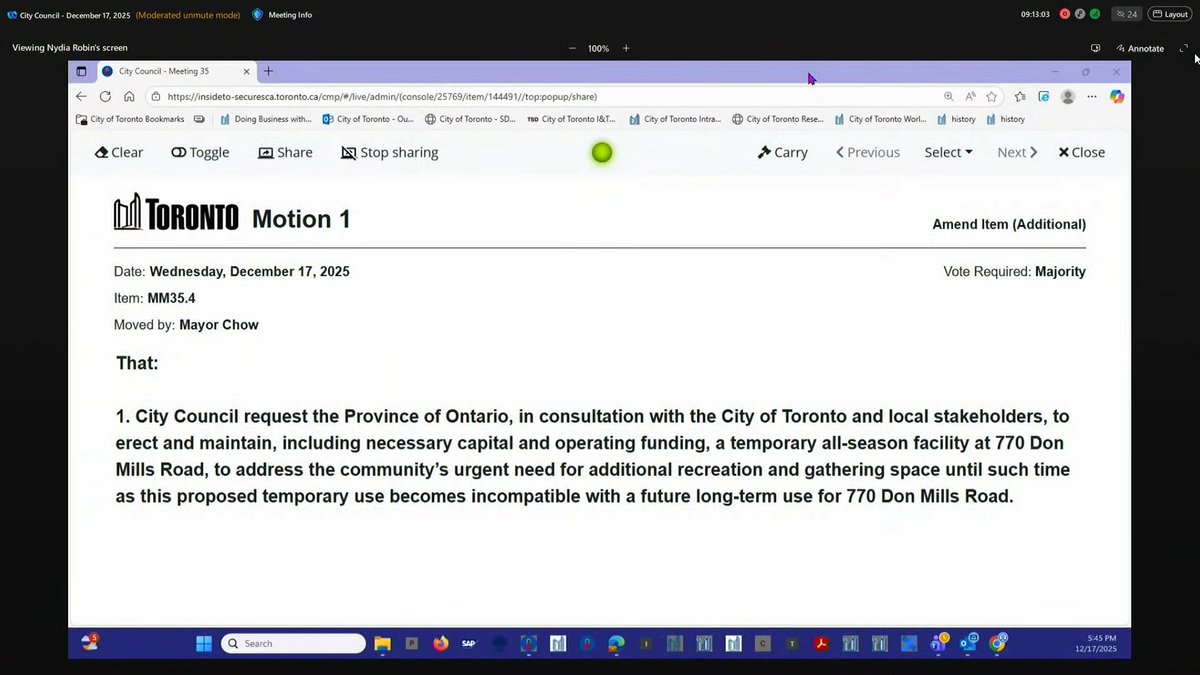This screenshot has height=675, width=1200.
Task: Click the browser Home icon
Action: (129, 96)
